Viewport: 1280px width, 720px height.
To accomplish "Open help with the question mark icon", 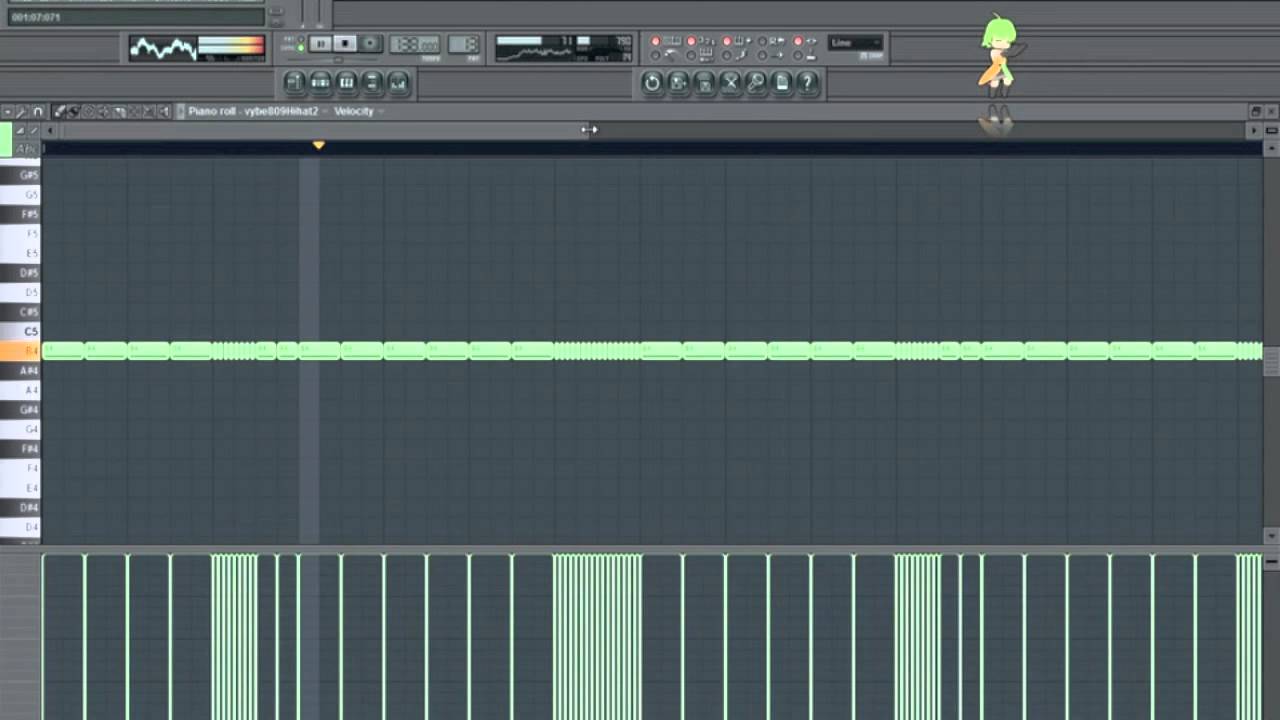I will [807, 83].
